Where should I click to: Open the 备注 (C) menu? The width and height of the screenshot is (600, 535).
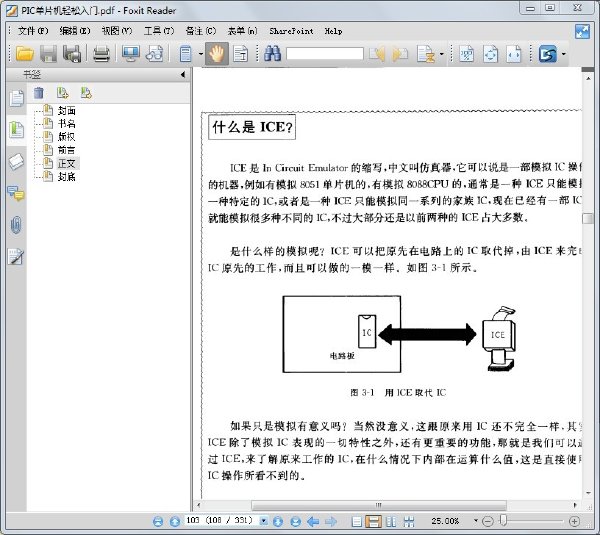[x=201, y=31]
